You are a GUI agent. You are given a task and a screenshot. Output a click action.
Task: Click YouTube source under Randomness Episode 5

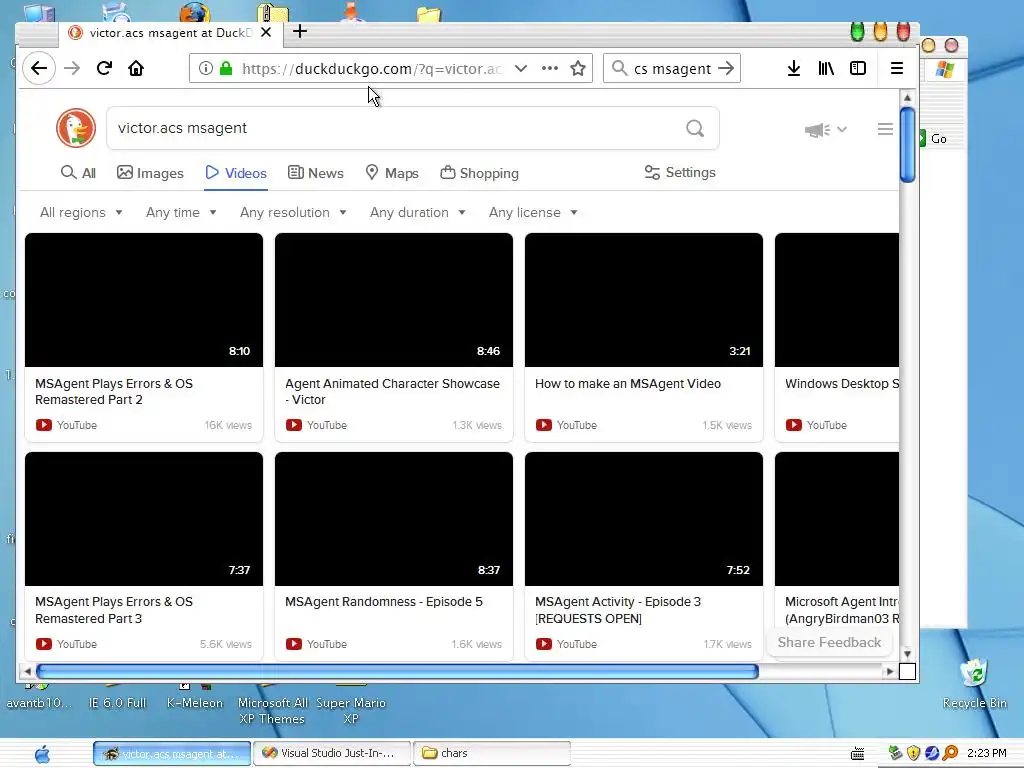pyautogui.click(x=317, y=644)
